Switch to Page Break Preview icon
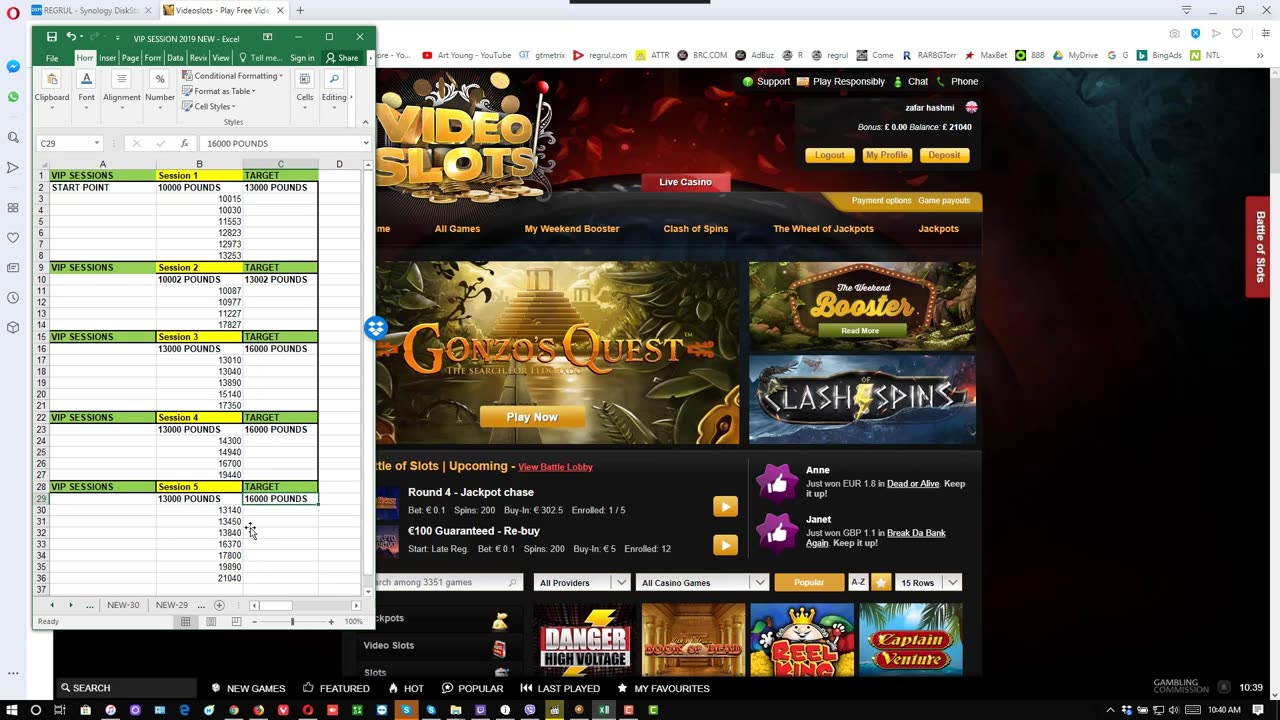 236,622
